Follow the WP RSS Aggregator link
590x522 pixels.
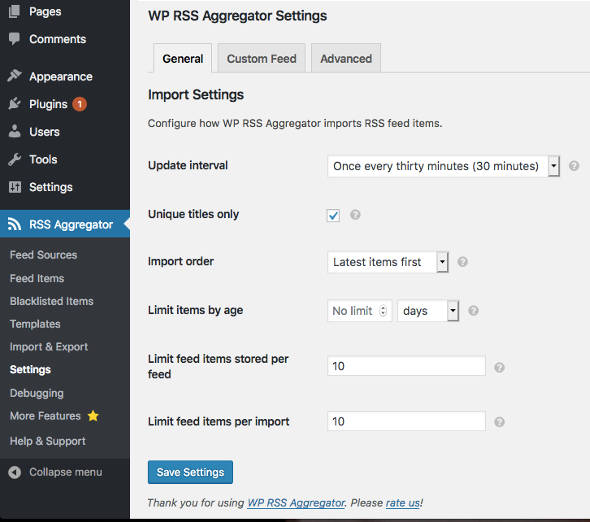click(x=296, y=503)
